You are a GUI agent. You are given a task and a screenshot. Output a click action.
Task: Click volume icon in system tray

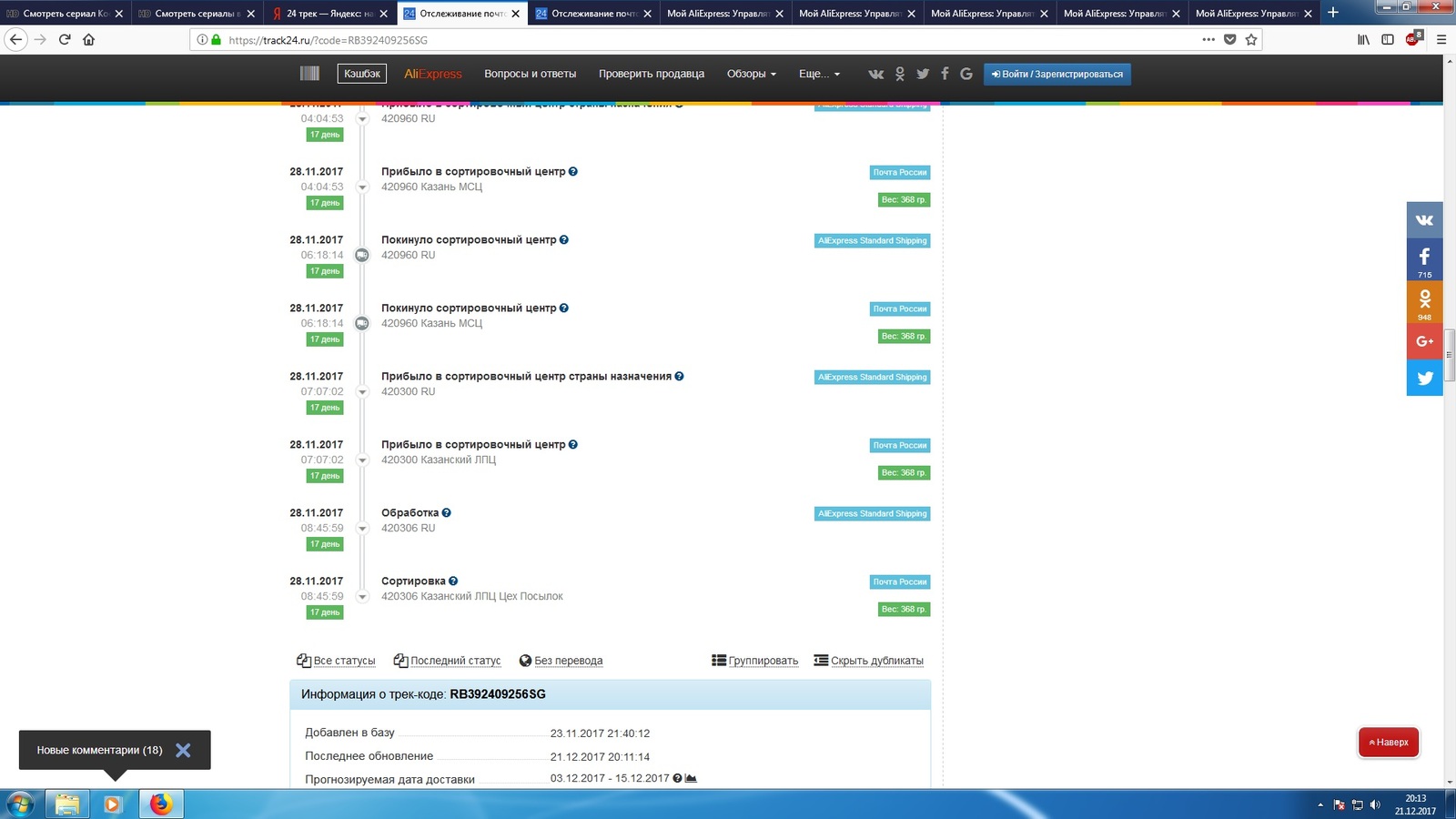(x=1375, y=804)
